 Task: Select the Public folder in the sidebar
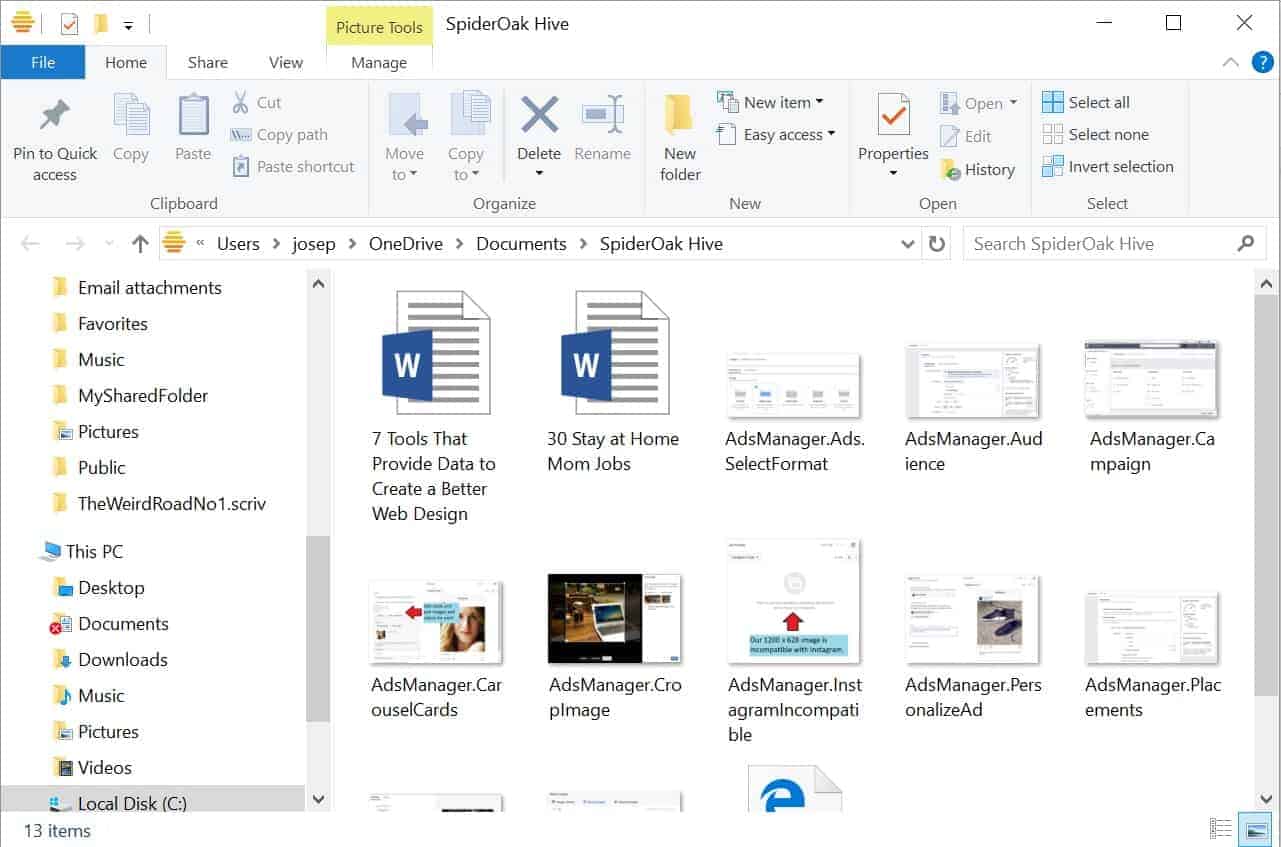102,468
